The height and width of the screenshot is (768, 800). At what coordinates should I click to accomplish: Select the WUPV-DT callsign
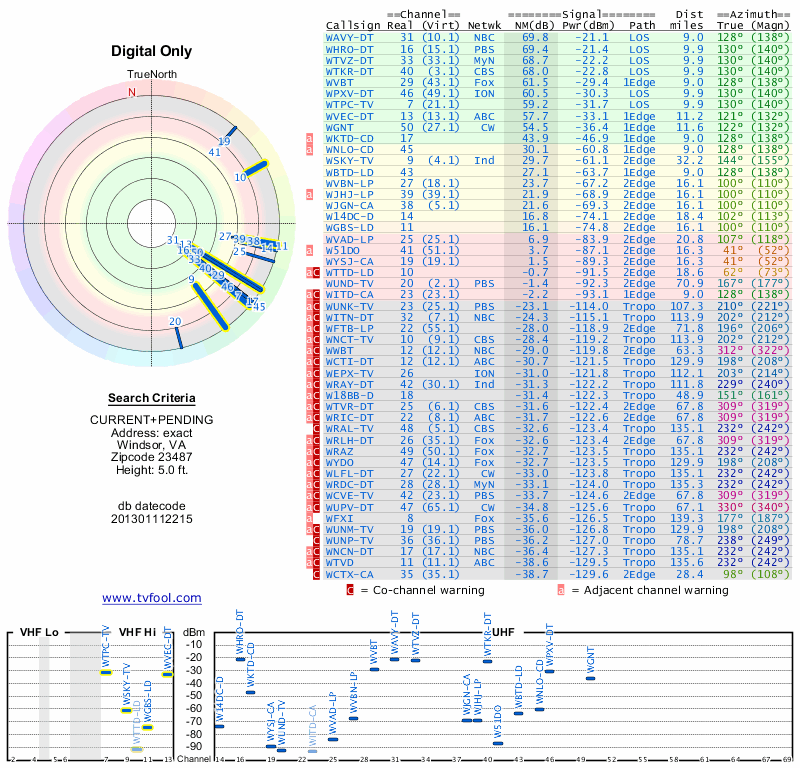tap(349, 508)
